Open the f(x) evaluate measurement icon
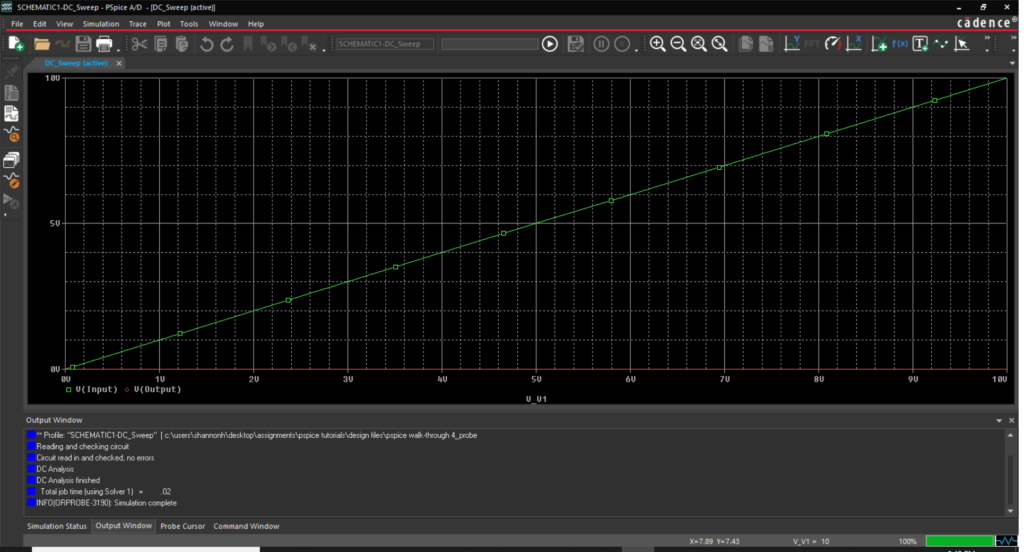This screenshot has width=1024, height=552. coord(900,44)
